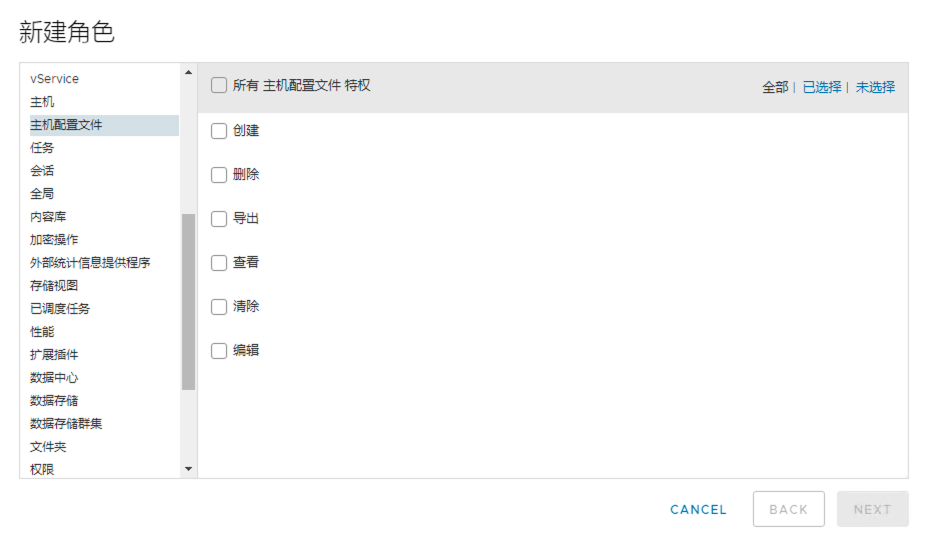Toggle the 导出 privilege checkbox
925x544 pixels.
[219, 219]
